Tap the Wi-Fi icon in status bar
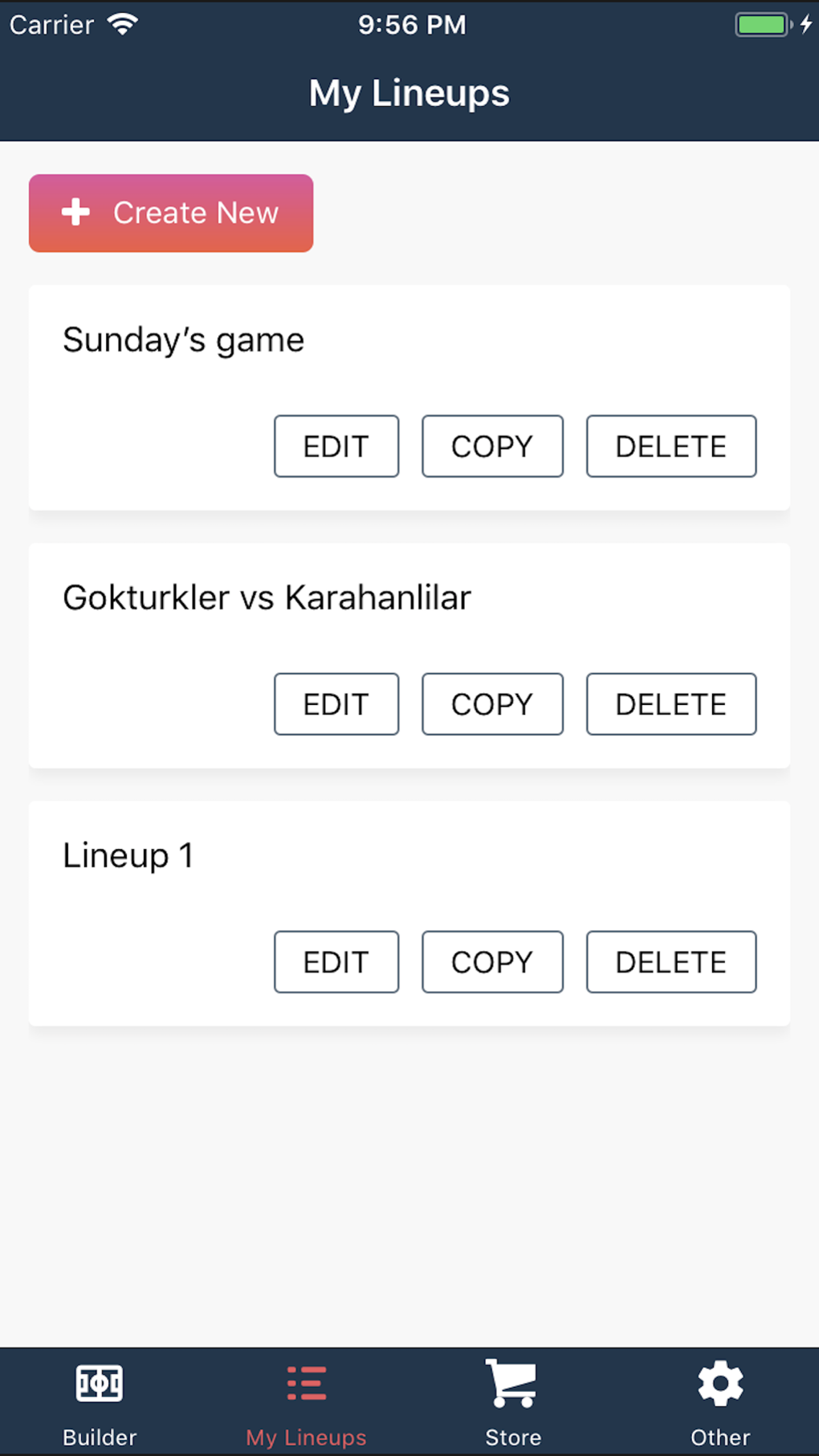Viewport: 819px width, 1456px height. [123, 25]
